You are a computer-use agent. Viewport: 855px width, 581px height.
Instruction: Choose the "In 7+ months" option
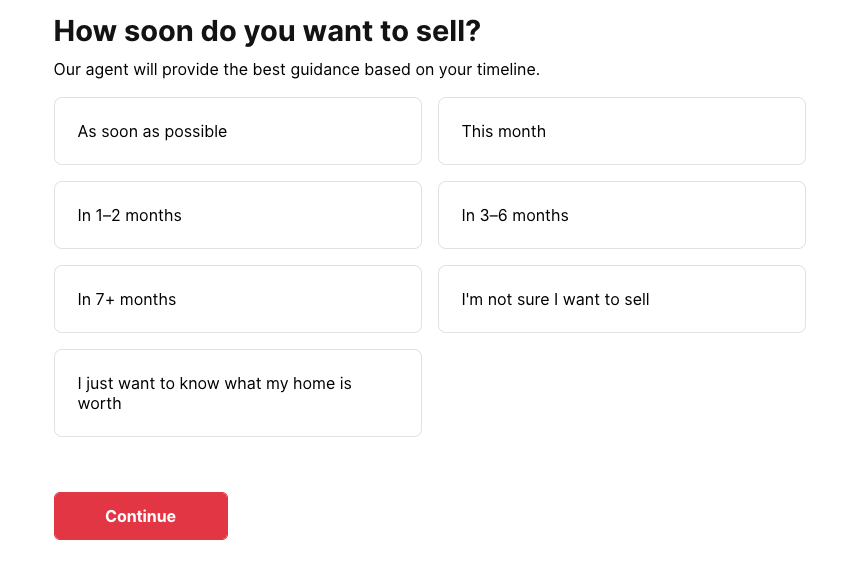tap(237, 299)
